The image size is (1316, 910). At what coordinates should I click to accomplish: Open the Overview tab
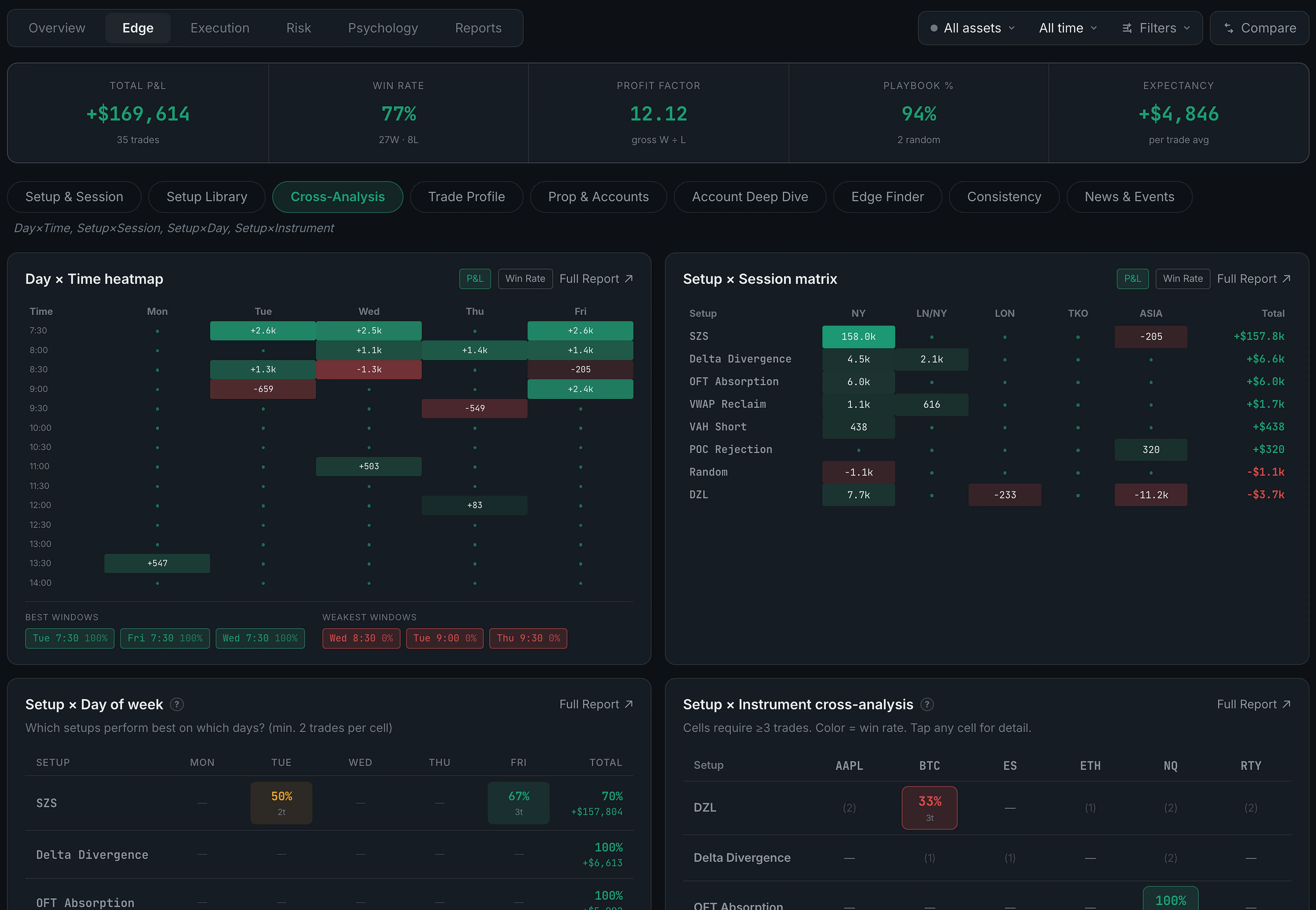point(57,28)
